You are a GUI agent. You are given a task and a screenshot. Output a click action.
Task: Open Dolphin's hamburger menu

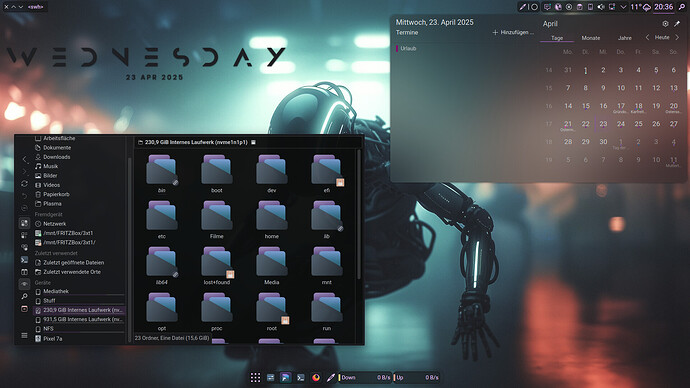(25, 335)
